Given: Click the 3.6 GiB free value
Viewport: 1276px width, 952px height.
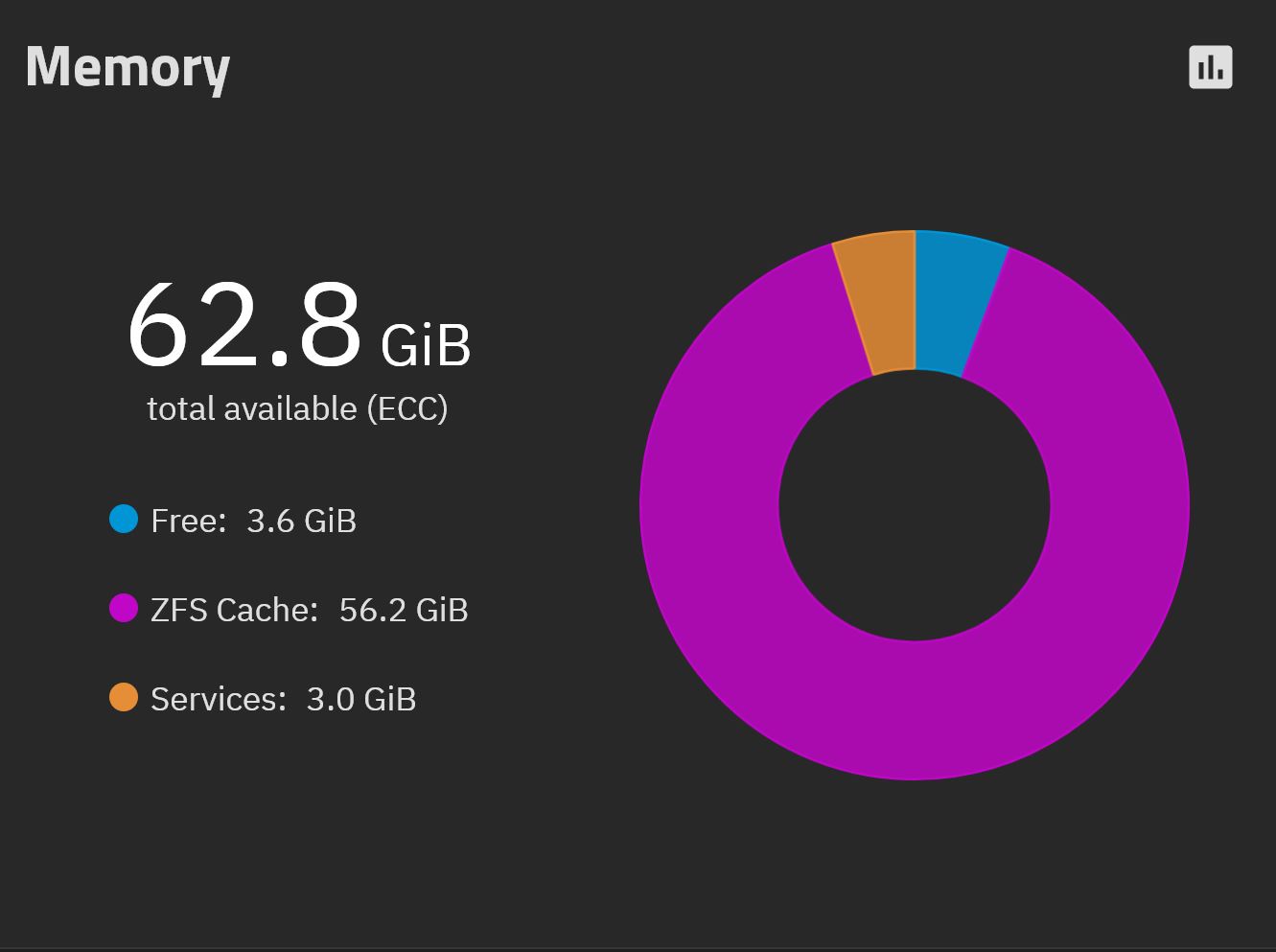Looking at the screenshot, I should [x=301, y=521].
